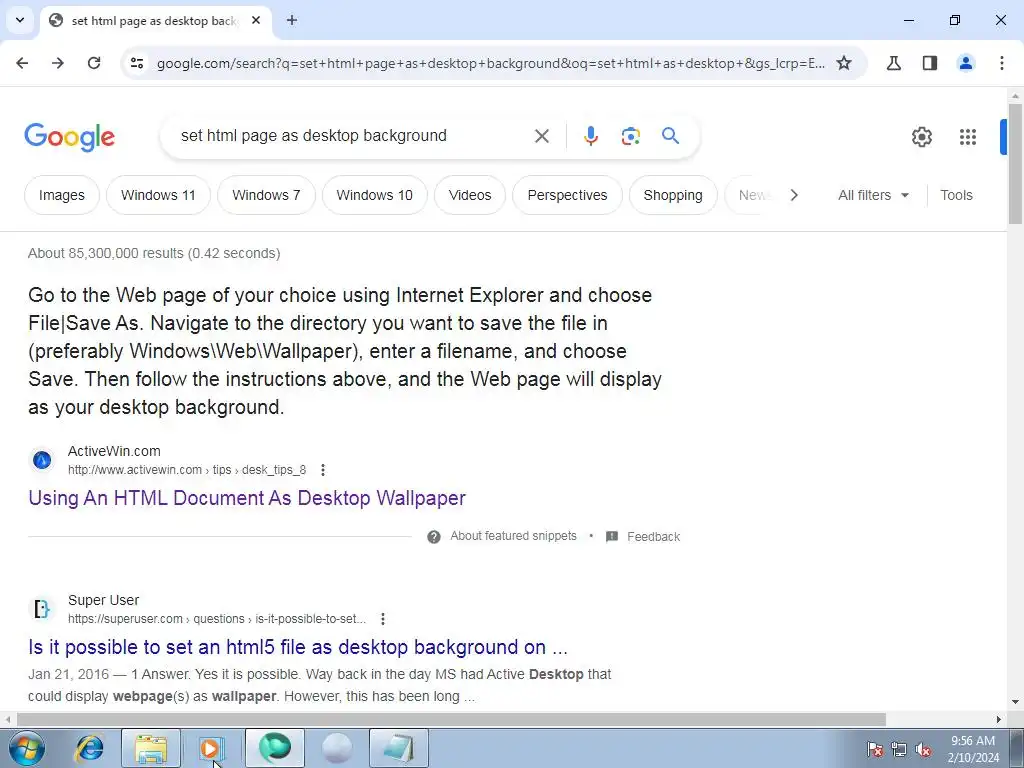
Task: Open more options for the ActiveWin.com result
Action: click(x=323, y=470)
